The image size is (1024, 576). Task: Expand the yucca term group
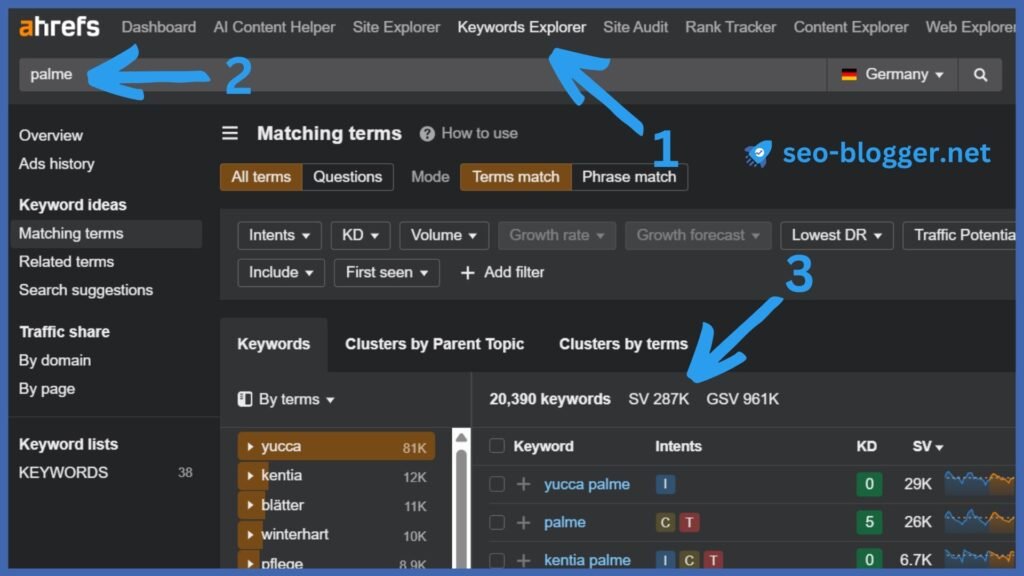coord(250,447)
